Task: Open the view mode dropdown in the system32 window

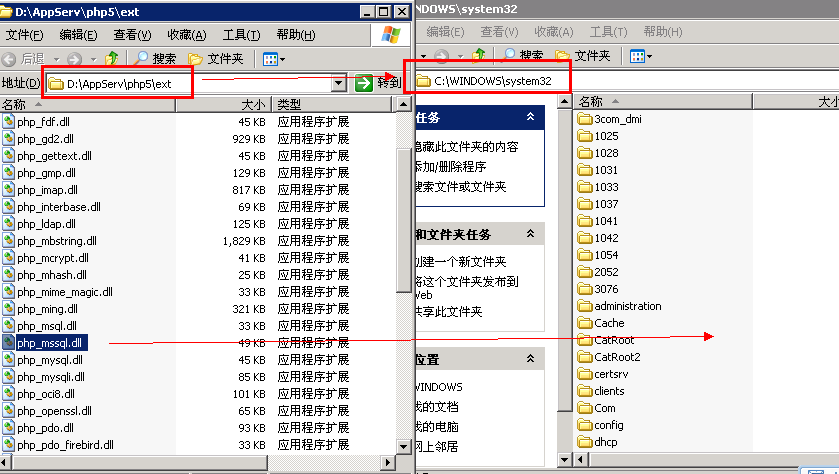Action: pyautogui.click(x=641, y=56)
